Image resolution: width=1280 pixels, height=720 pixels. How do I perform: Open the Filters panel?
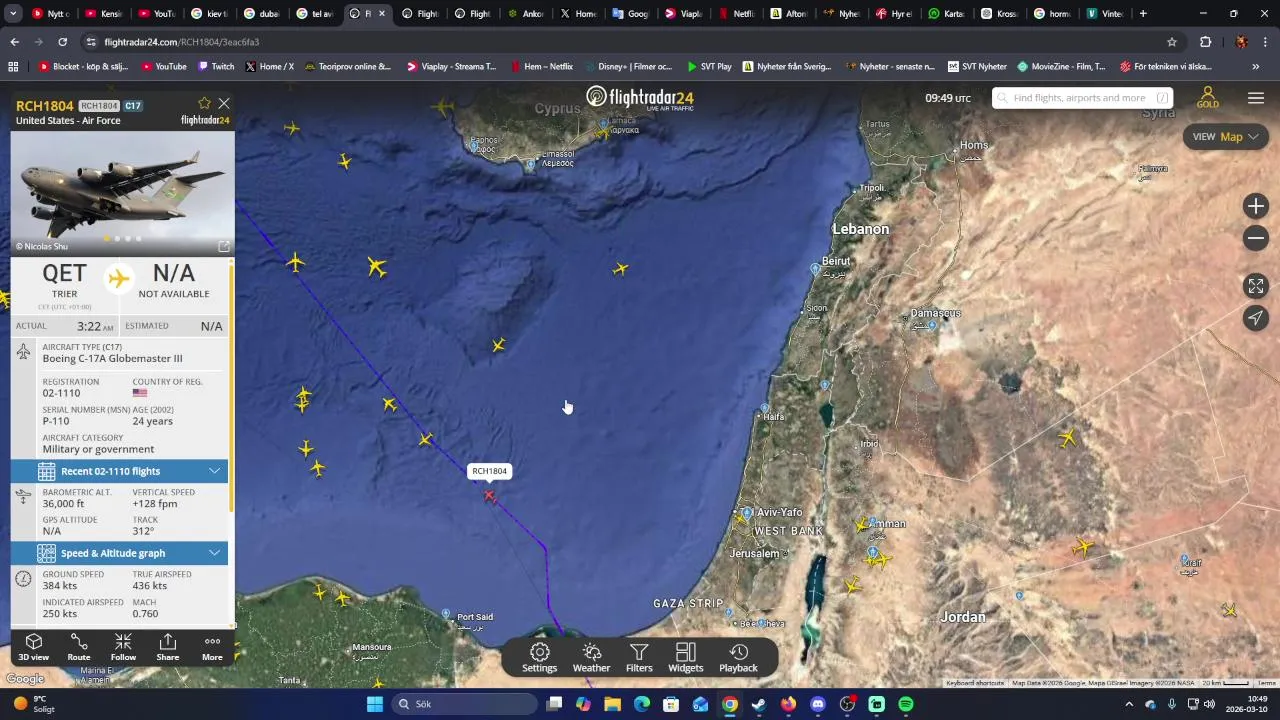pos(639,658)
